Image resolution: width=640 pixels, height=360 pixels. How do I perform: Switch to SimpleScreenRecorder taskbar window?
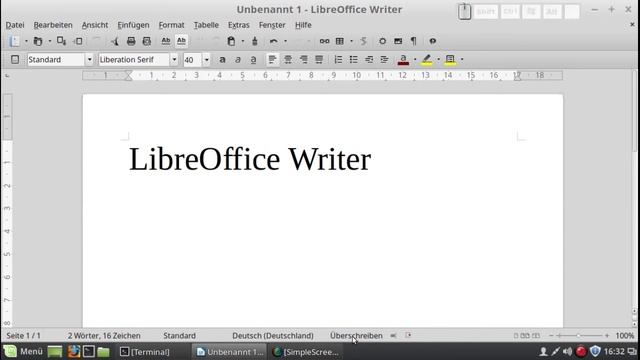(x=306, y=352)
